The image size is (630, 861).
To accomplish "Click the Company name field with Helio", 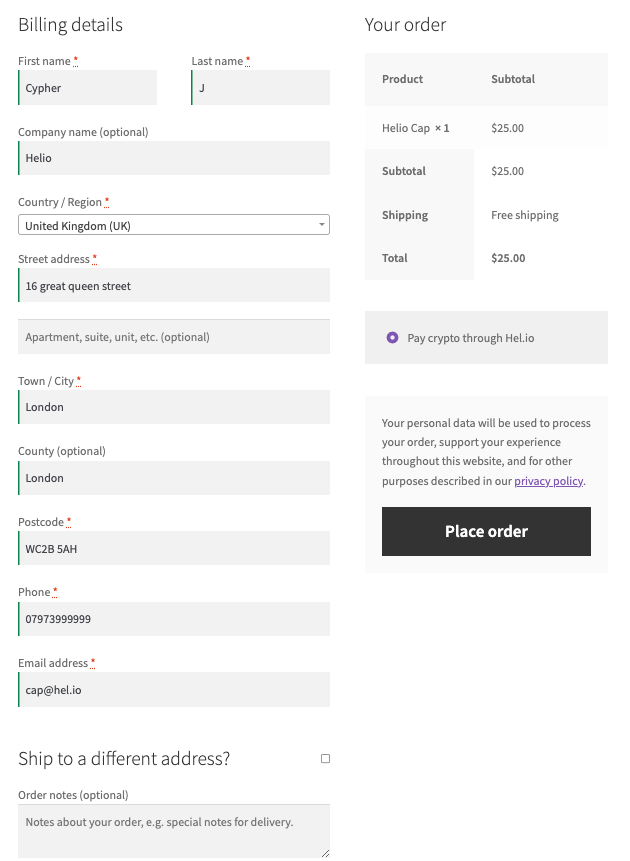I will (174, 158).
